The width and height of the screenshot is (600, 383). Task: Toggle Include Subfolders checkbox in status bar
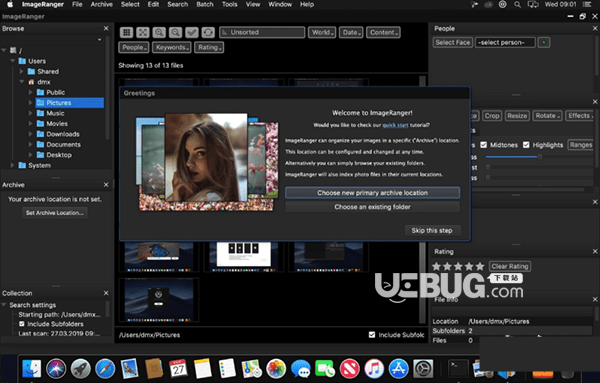372,335
